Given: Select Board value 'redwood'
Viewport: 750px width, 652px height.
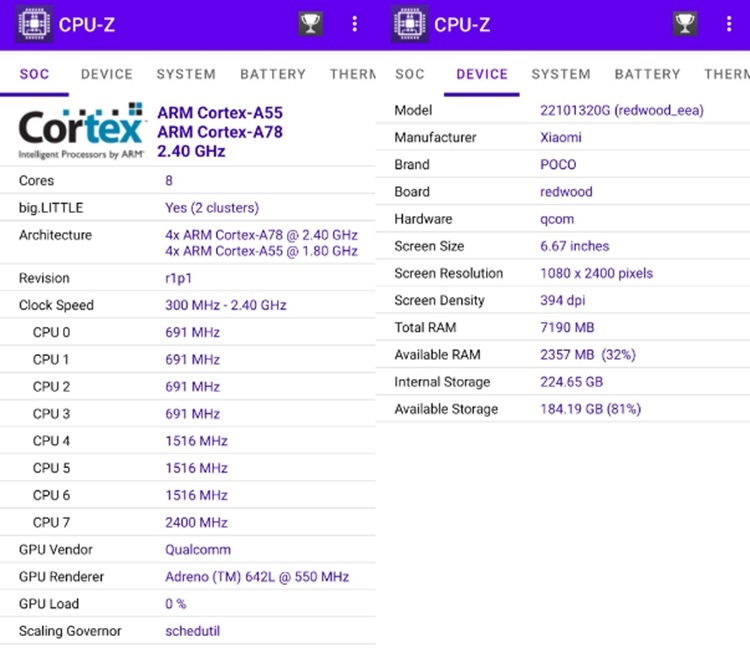Looking at the screenshot, I should [566, 192].
